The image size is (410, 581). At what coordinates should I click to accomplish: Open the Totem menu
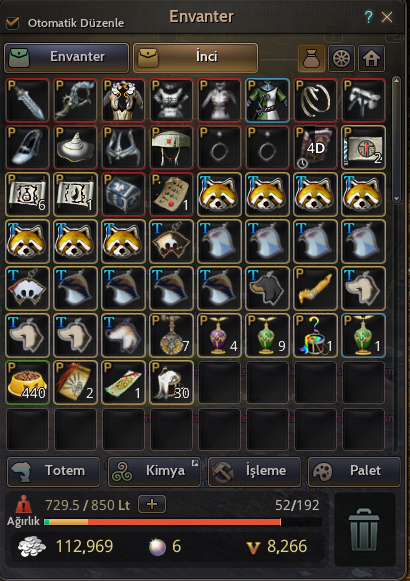pyautogui.click(x=53, y=471)
